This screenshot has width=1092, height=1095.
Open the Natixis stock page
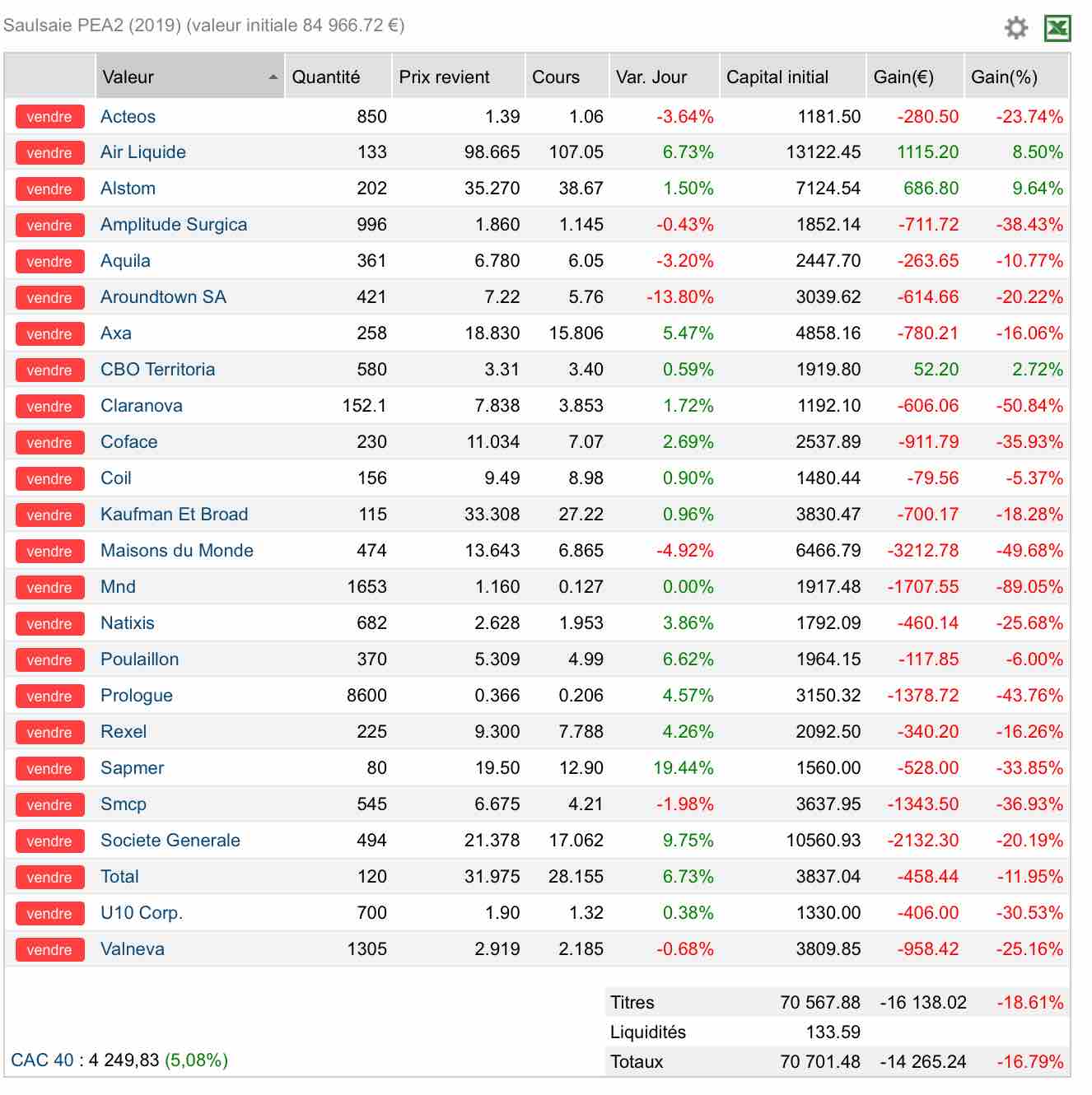coord(128,623)
